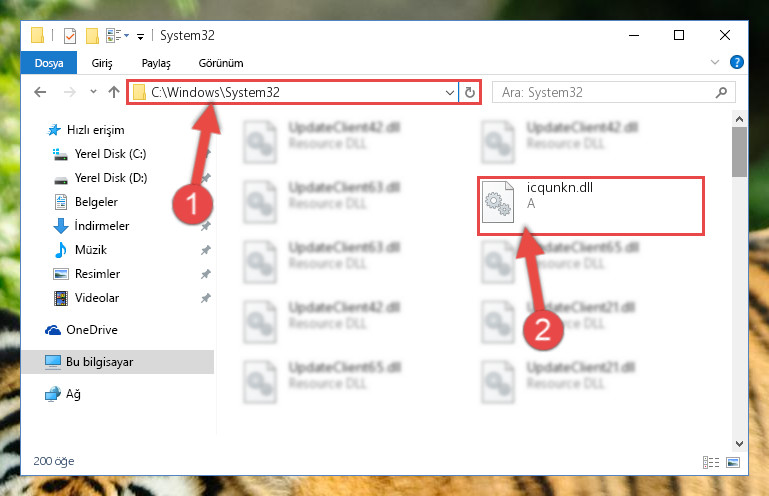Select Yerel Disk (D:) in sidebar

coord(110,178)
